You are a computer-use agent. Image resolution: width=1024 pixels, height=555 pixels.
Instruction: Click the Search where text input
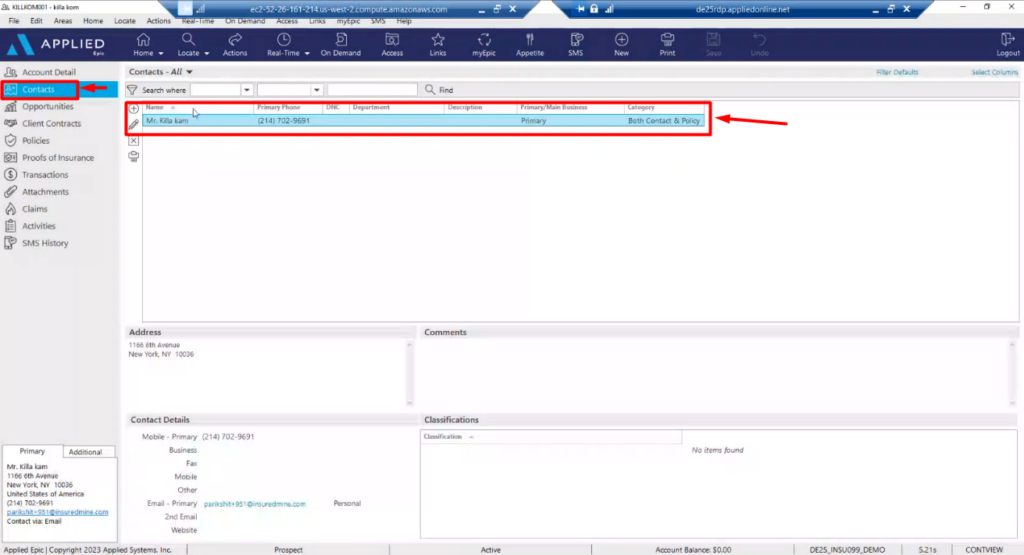(372, 89)
